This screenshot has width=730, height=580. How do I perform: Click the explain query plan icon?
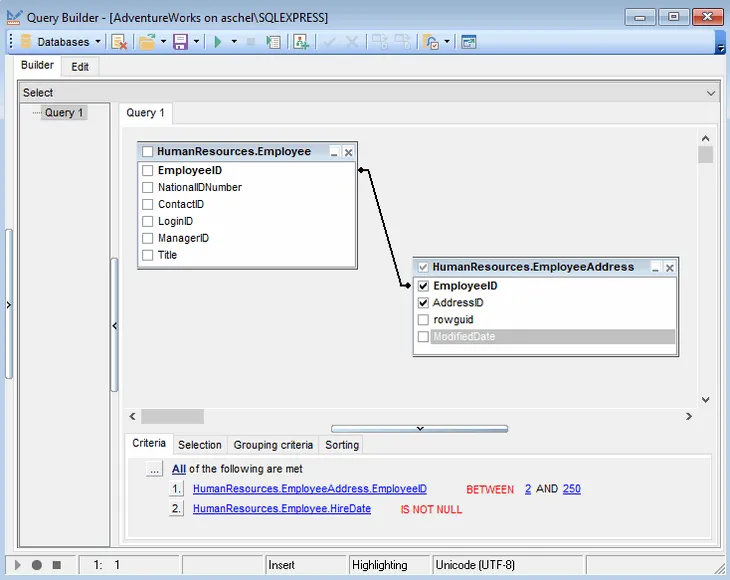(x=273, y=42)
